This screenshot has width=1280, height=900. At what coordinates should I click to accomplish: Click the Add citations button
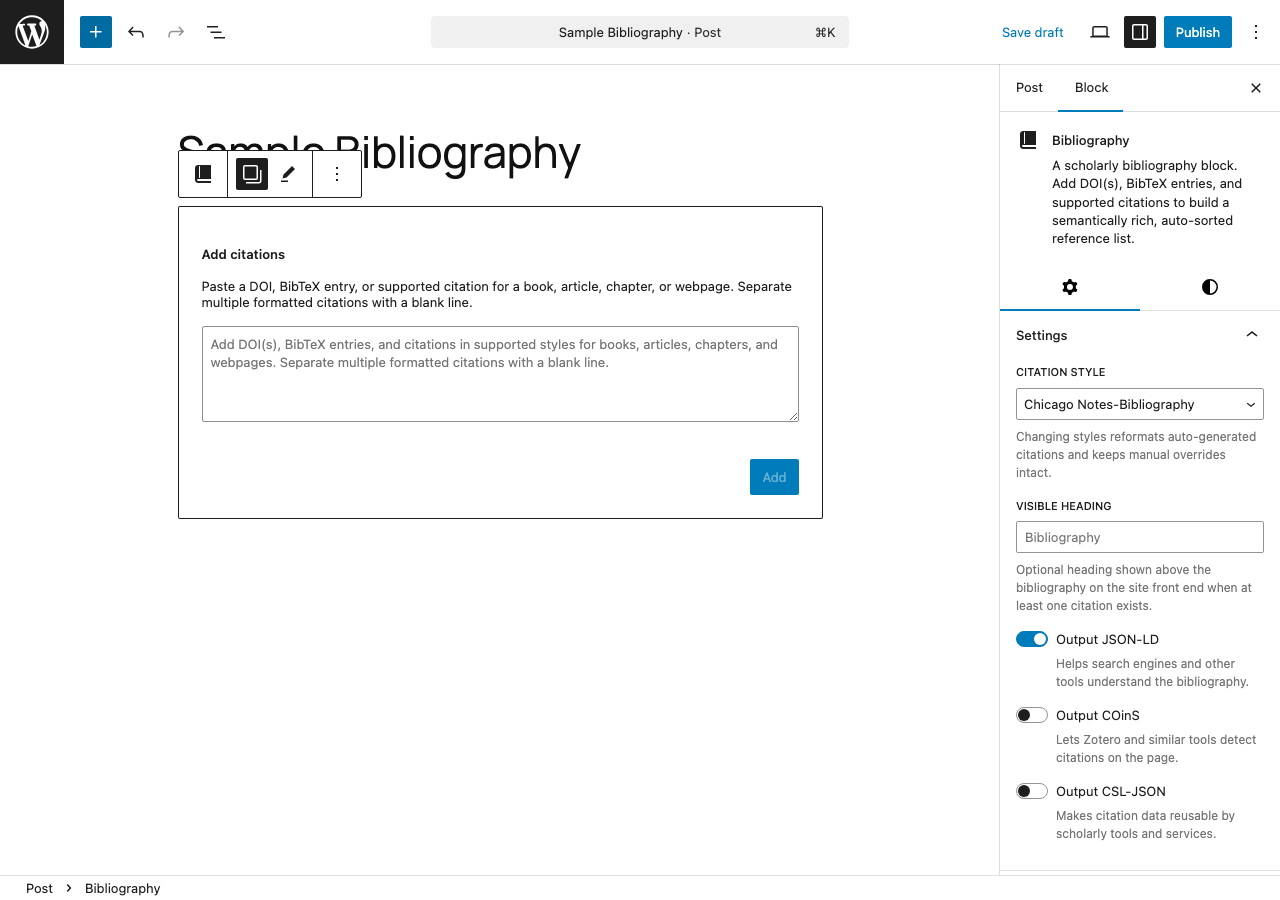click(774, 477)
